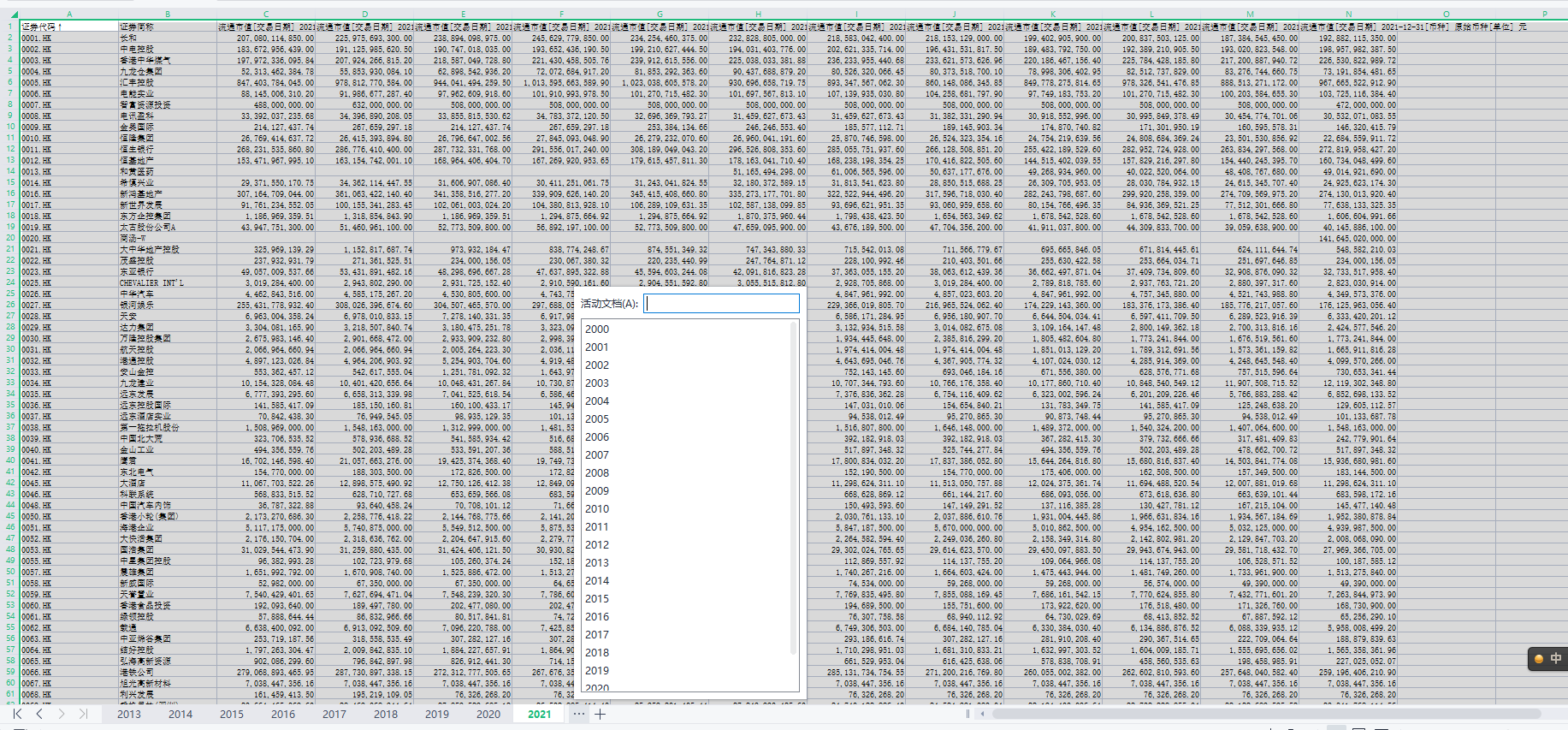Select 2004 in the sheet list popup

pyautogui.click(x=597, y=401)
